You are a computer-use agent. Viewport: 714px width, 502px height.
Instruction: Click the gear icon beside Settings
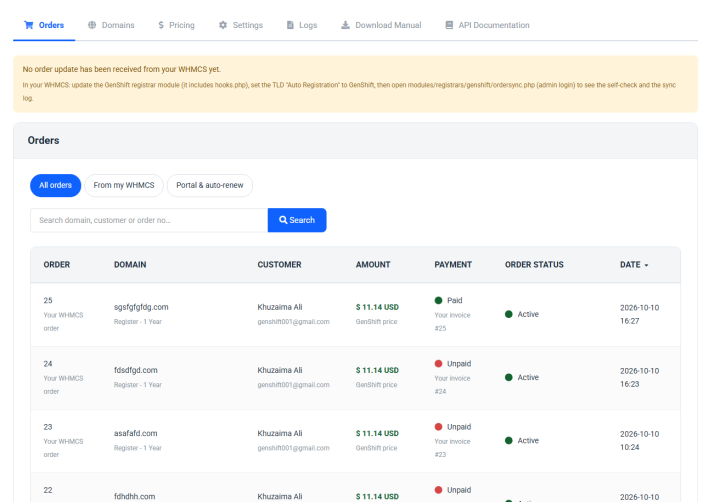[x=223, y=25]
